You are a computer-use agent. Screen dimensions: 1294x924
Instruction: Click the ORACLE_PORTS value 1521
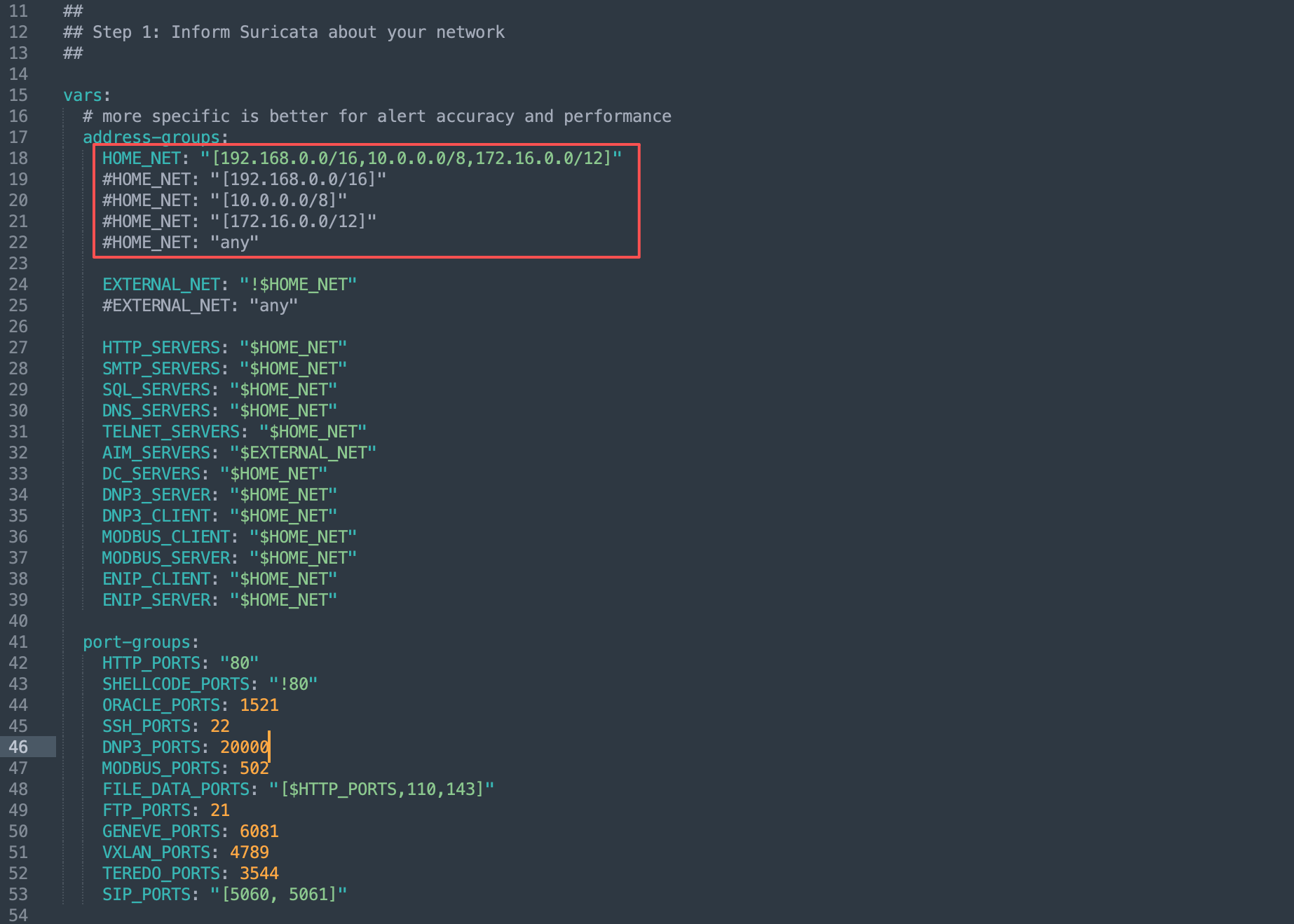click(x=259, y=705)
